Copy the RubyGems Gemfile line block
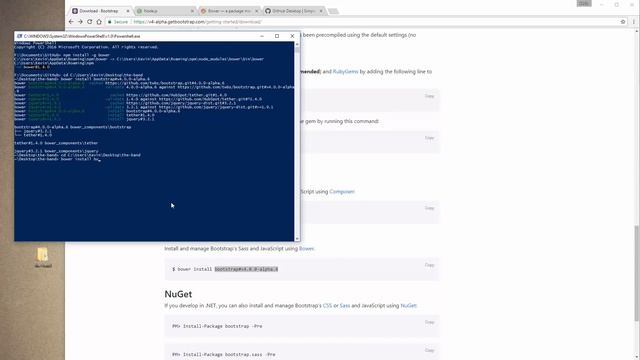Image resolution: width=640 pixels, height=360 pixels. point(429,96)
